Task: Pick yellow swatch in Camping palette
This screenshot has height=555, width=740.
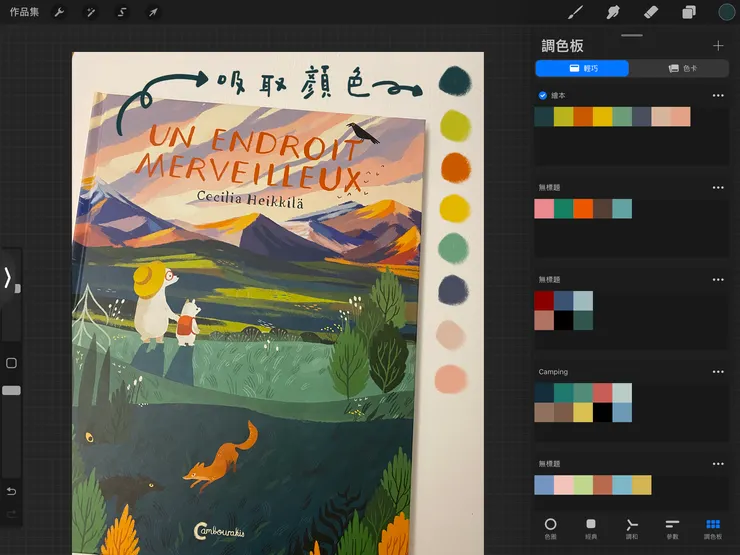Action: 583,412
